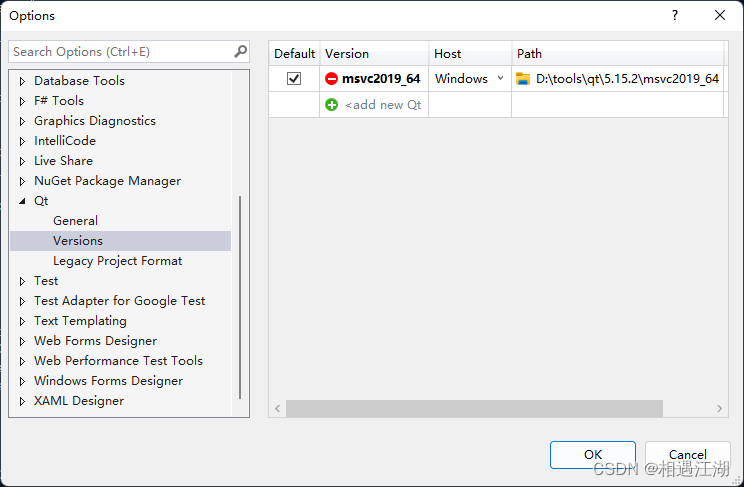
Task: Click the help question mark icon
Action: tap(675, 15)
